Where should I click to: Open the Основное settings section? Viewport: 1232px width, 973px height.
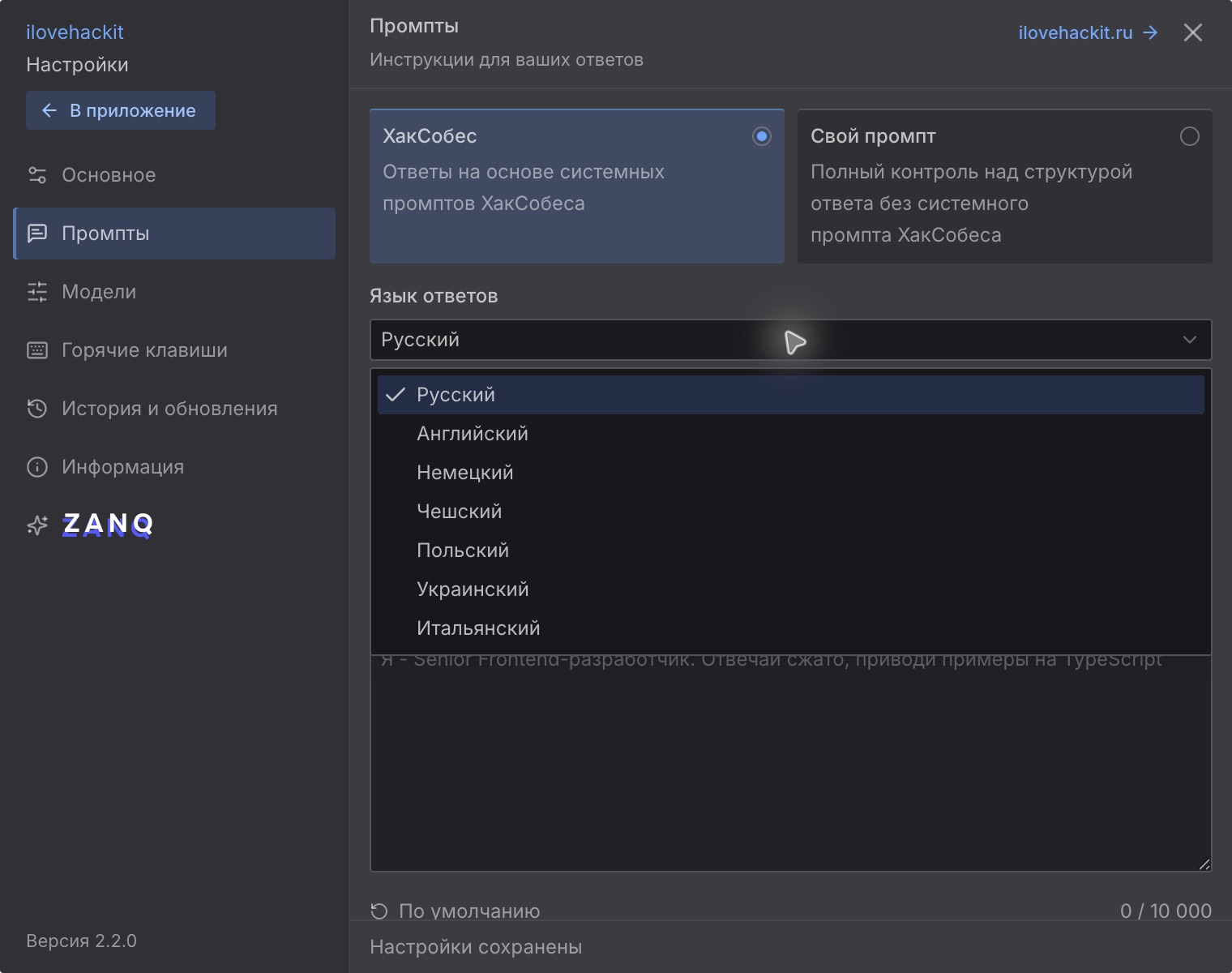click(174, 175)
